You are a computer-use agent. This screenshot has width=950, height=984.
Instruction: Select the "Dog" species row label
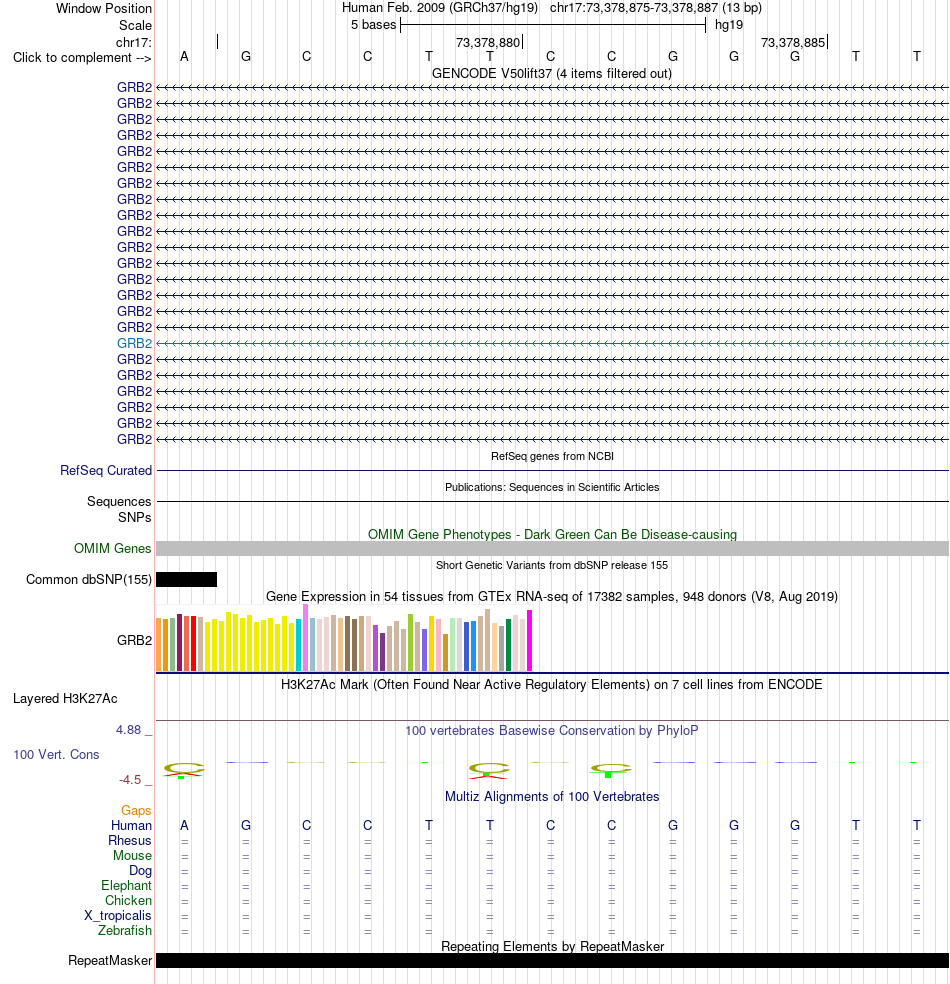(x=141, y=870)
